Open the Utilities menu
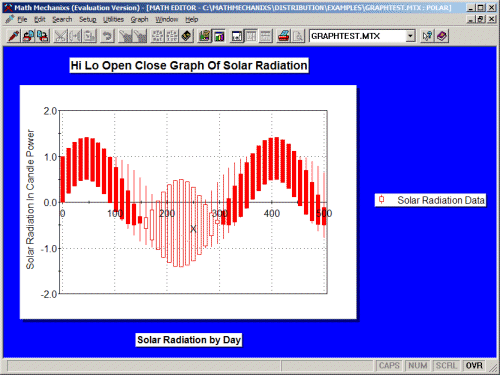The height and width of the screenshot is (375, 500). coord(113,19)
